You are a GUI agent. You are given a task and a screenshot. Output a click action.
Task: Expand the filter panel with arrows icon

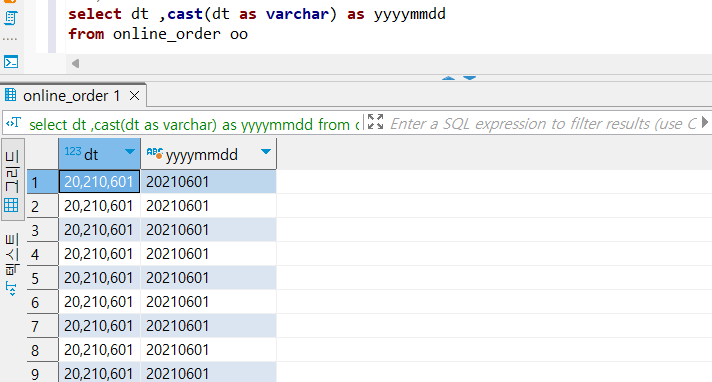click(375, 122)
